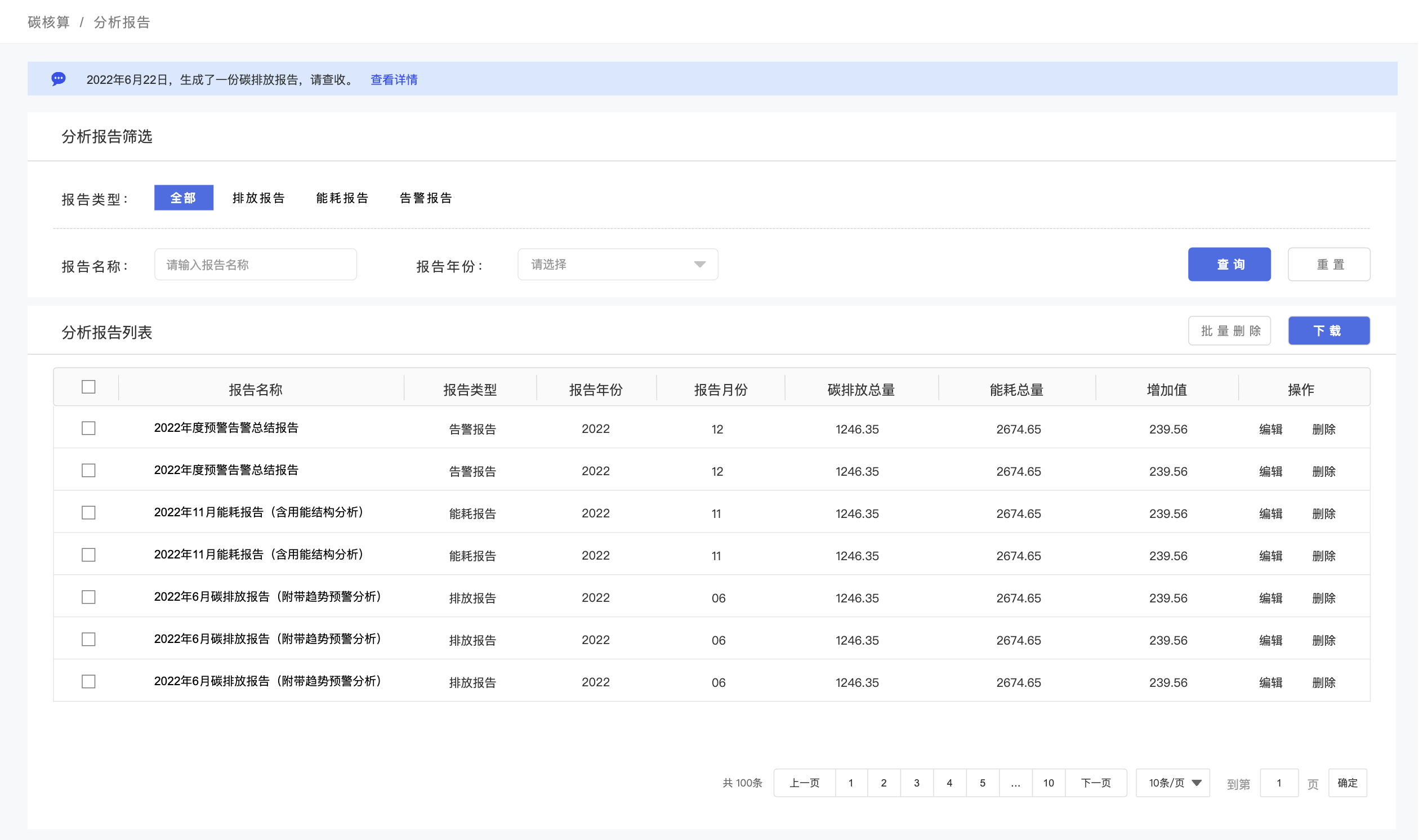Click the 下载 button
This screenshot has height=840, width=1419.
coord(1328,330)
